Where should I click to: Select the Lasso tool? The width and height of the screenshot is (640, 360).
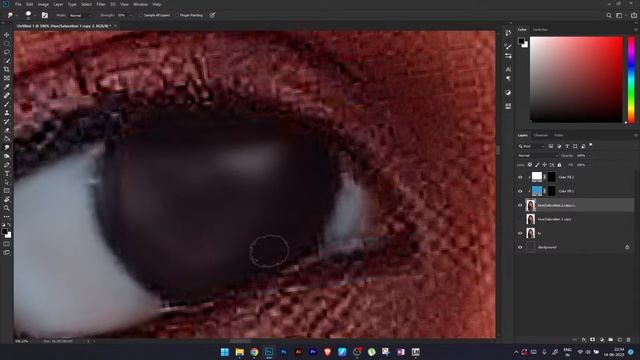[7, 52]
